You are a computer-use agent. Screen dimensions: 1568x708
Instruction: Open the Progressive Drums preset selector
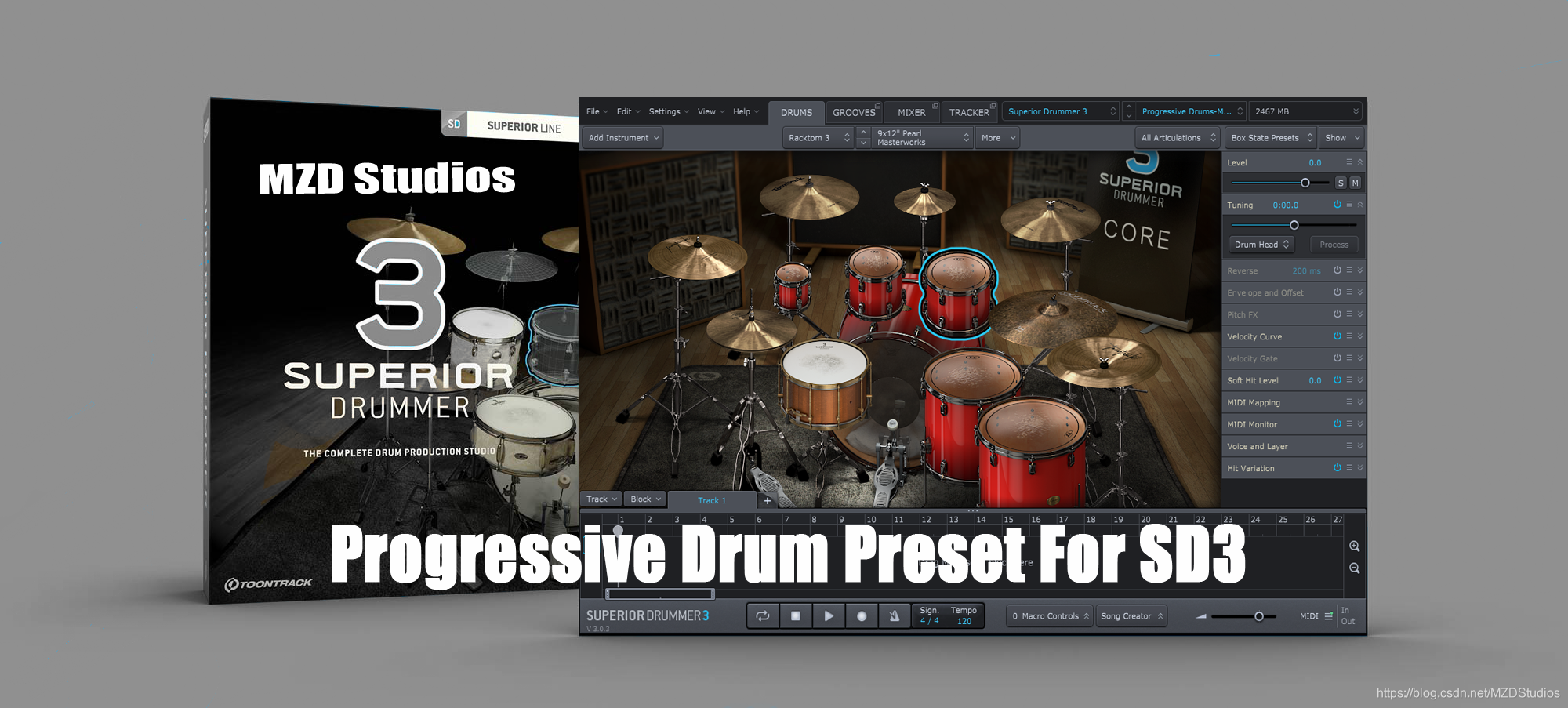pos(1190,111)
